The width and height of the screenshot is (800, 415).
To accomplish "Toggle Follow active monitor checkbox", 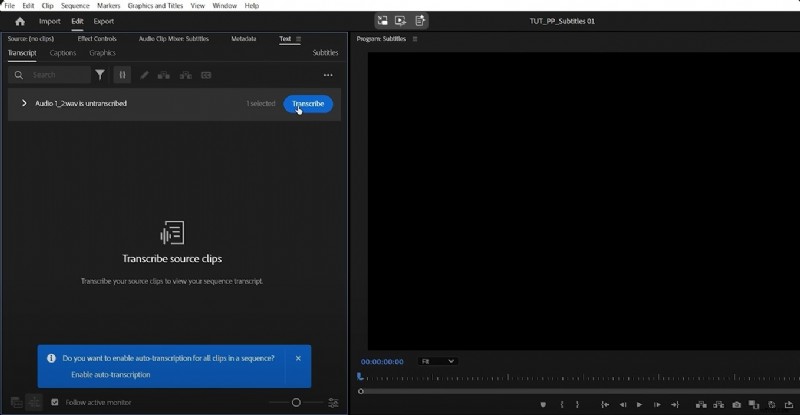I will (x=55, y=402).
